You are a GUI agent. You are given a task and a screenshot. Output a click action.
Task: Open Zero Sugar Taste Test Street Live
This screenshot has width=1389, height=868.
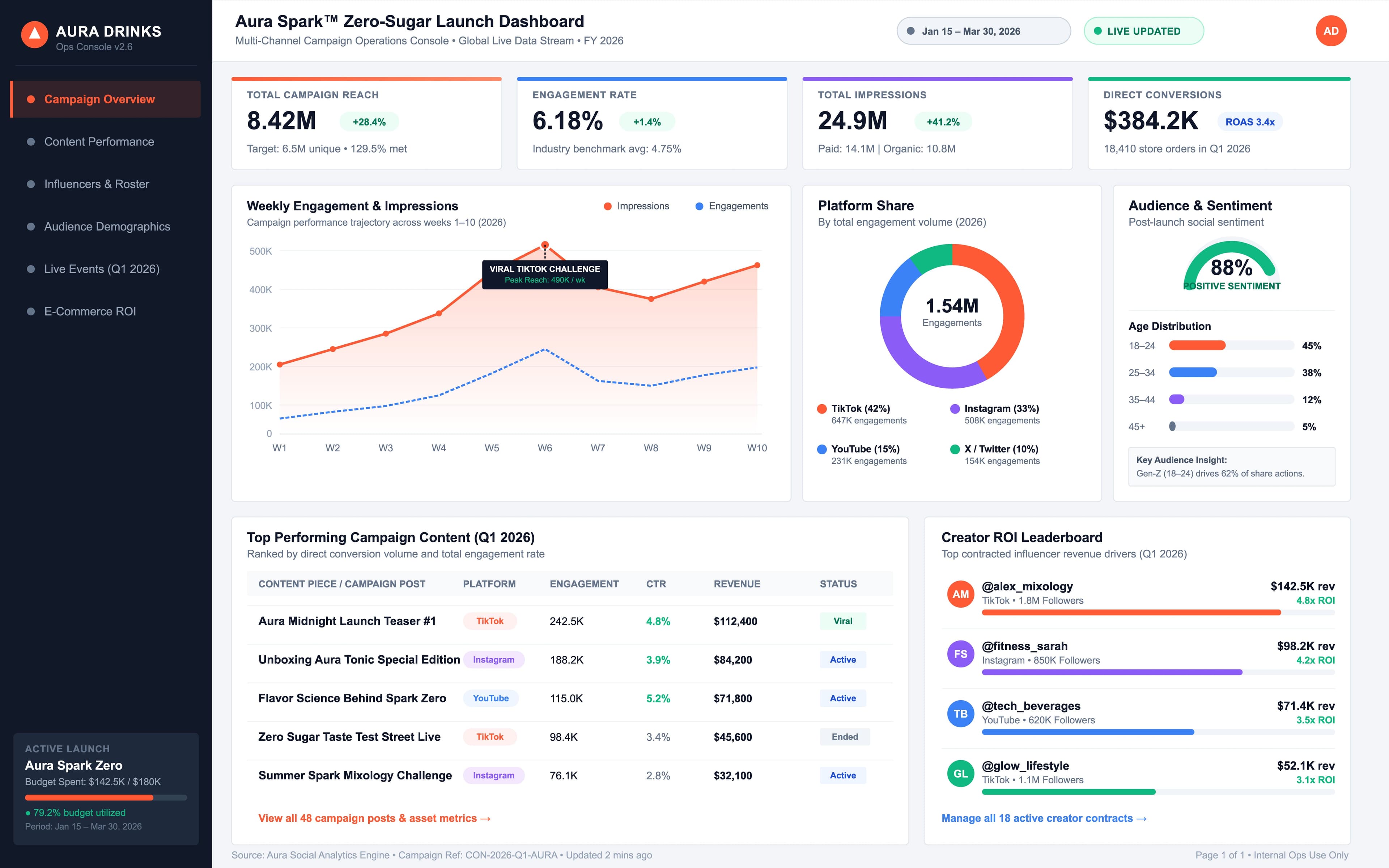[569, 737]
